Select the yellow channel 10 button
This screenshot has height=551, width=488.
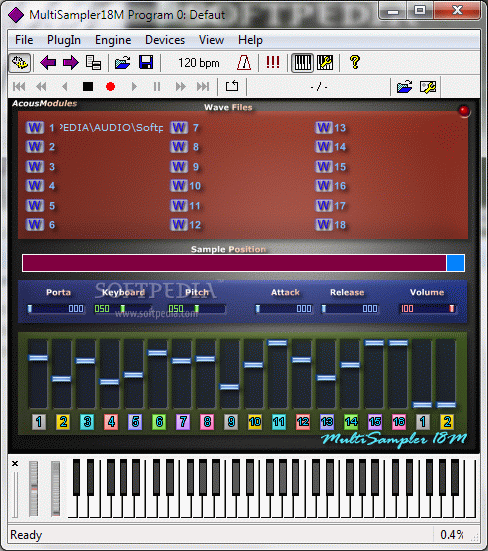pos(255,422)
